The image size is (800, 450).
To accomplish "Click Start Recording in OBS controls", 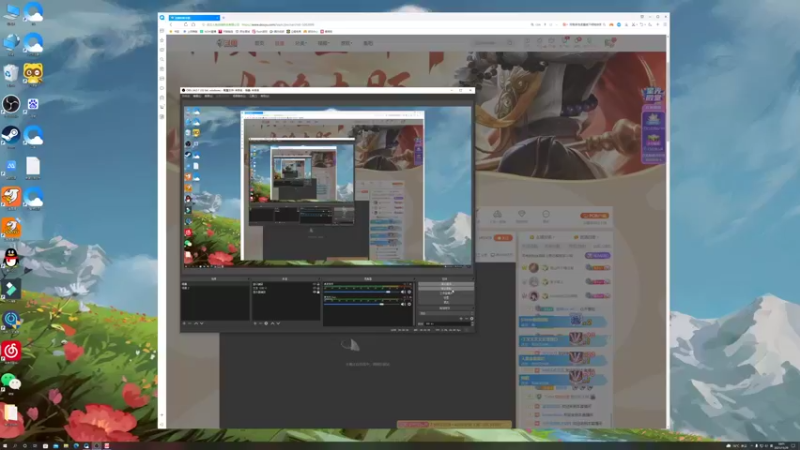I will click(x=445, y=289).
